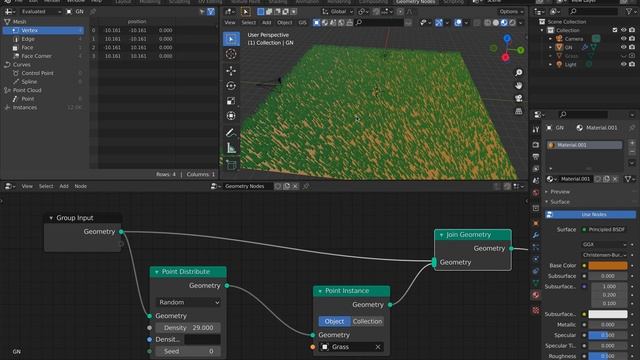Click the viewport pan hand icon
The image size is (640, 360).
[518, 86]
